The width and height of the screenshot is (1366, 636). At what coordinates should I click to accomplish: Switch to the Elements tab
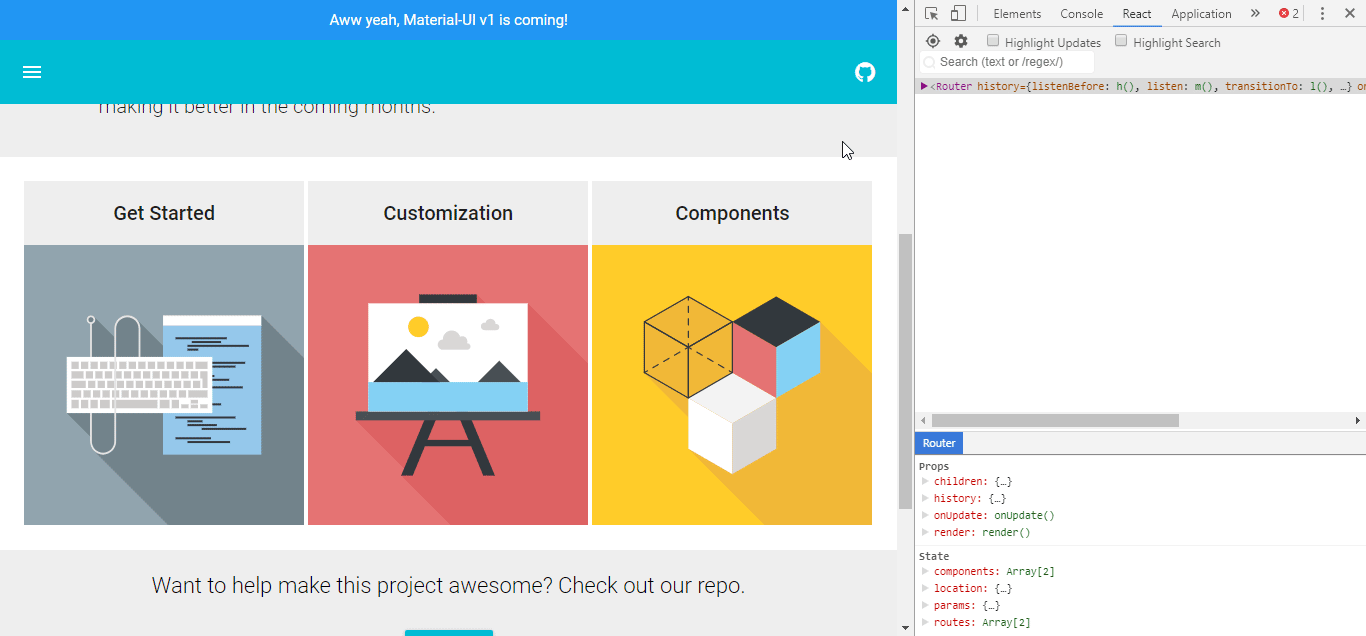tap(1017, 14)
